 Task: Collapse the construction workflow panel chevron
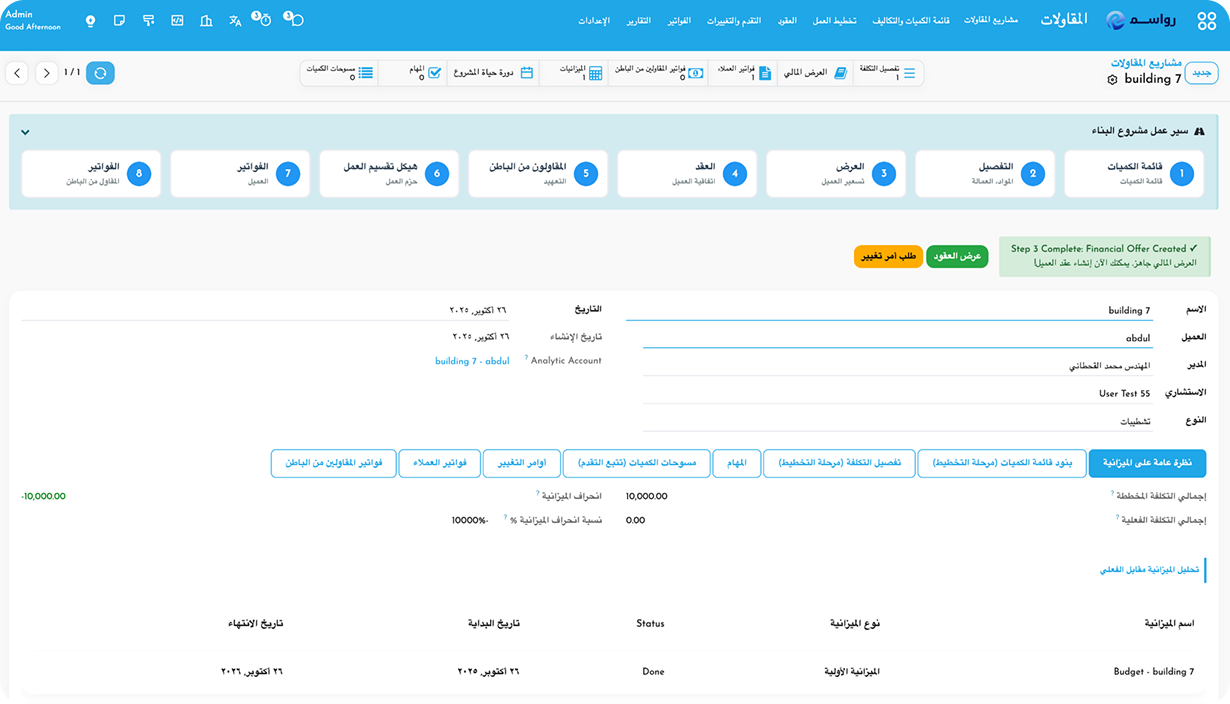[25, 132]
